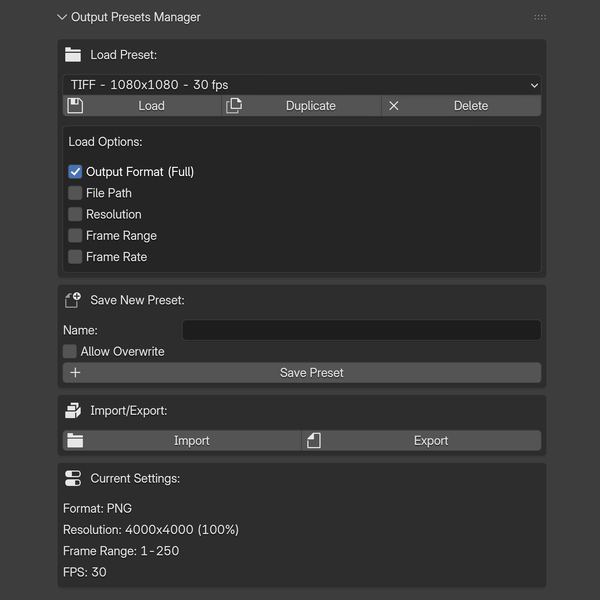This screenshot has height=600, width=600.
Task: Uncheck Output Format (Full) option
Action: pos(75,172)
